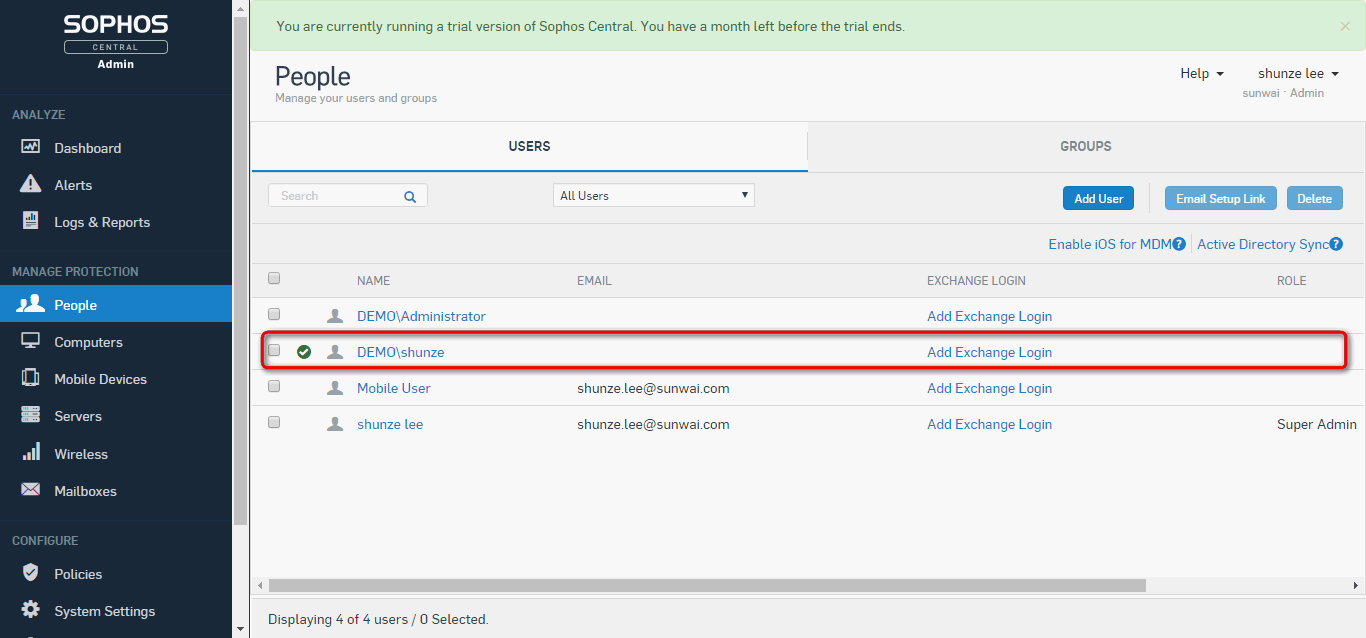The width and height of the screenshot is (1366, 638).
Task: Click the Delete button
Action: click(x=1315, y=198)
